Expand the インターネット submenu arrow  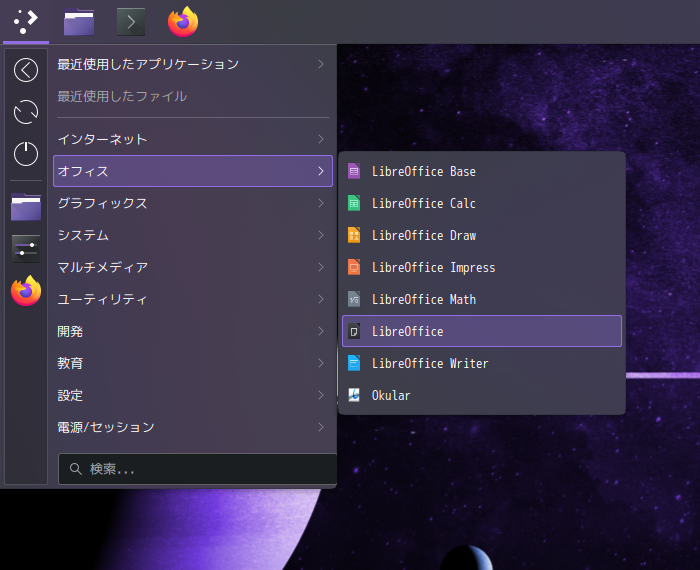[321, 139]
